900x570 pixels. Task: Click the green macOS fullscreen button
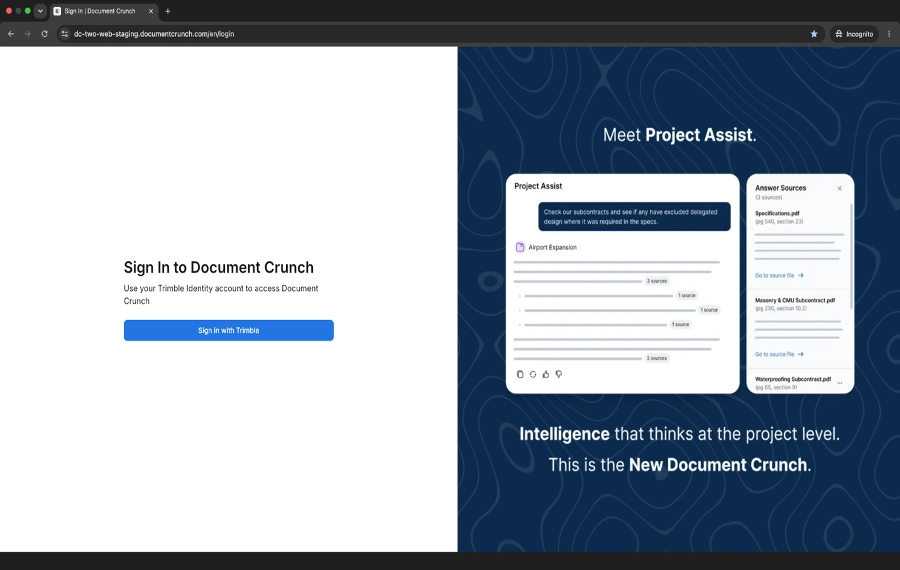point(28,11)
